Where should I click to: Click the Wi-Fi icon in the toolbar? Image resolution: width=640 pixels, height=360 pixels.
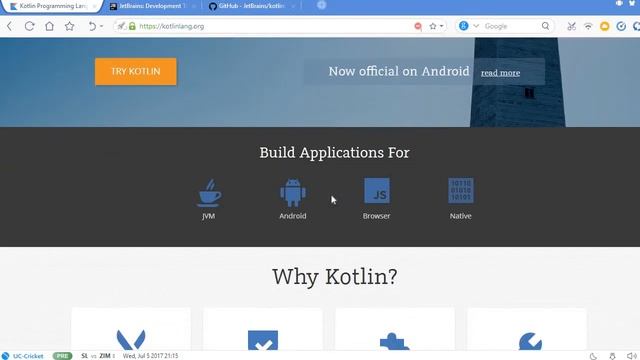pos(588,26)
